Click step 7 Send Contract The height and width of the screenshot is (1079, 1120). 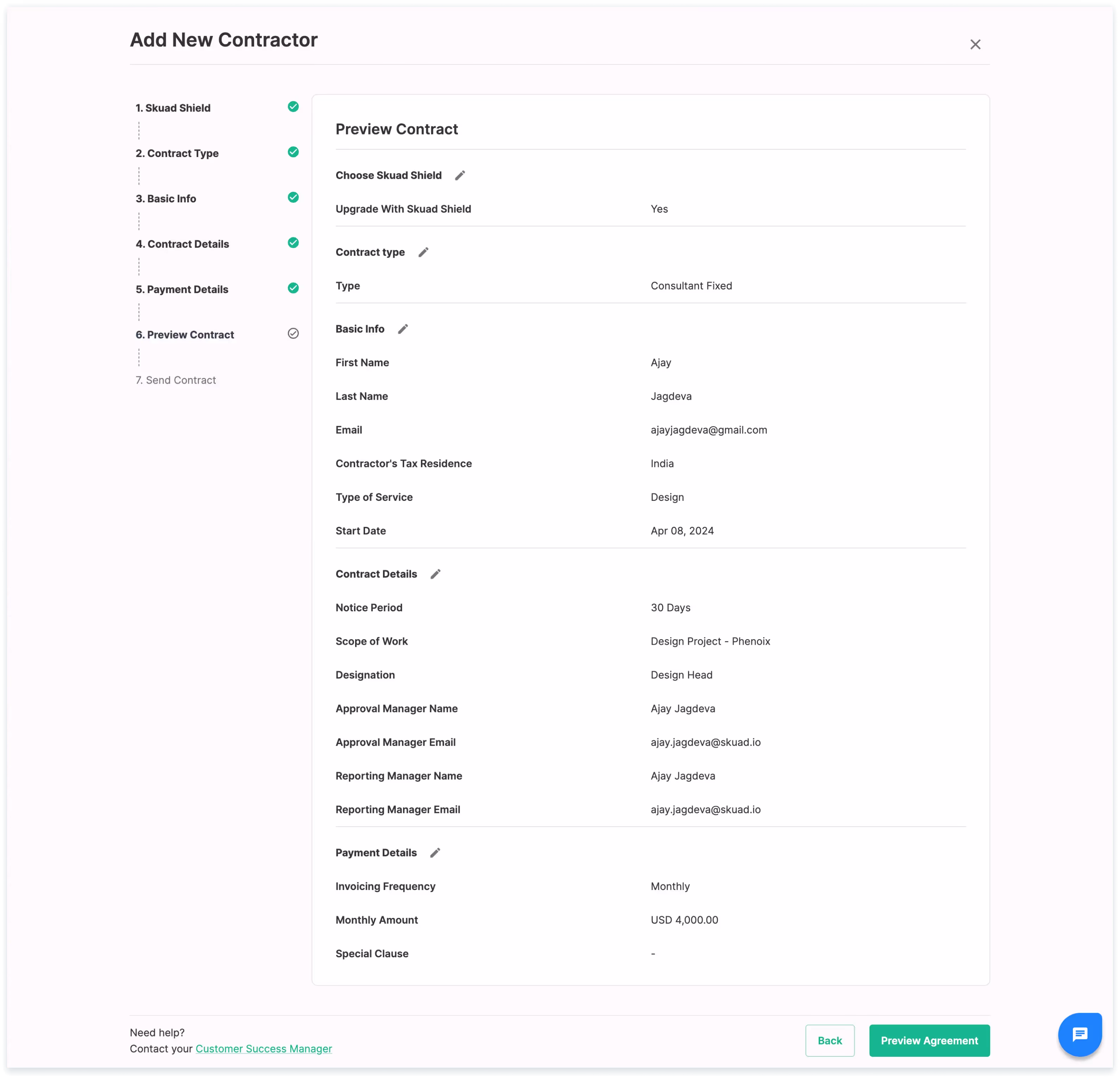coord(175,380)
